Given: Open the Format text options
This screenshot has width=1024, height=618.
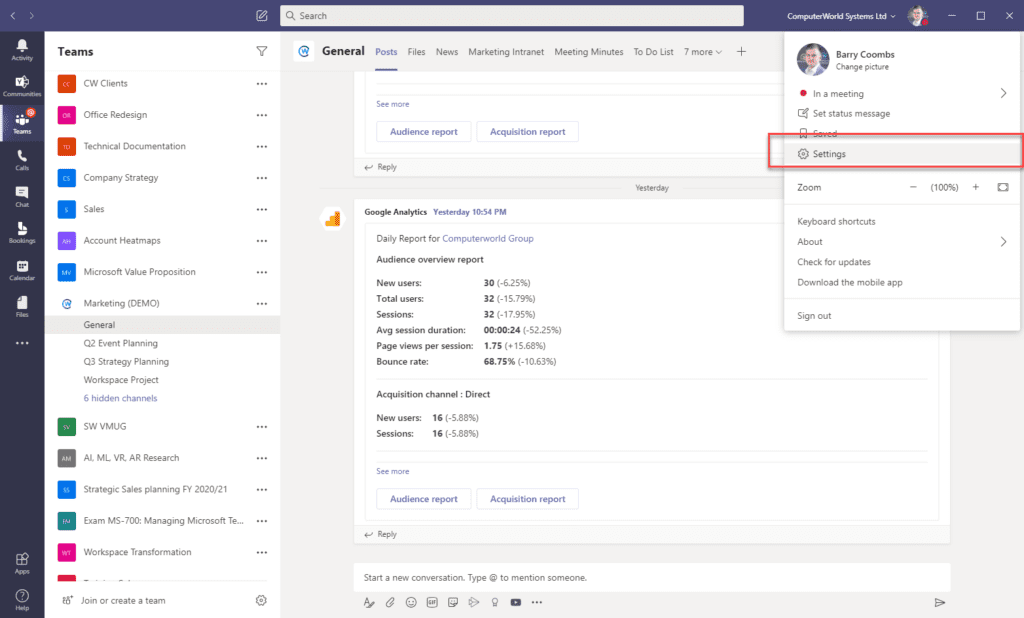Looking at the screenshot, I should click(x=369, y=602).
